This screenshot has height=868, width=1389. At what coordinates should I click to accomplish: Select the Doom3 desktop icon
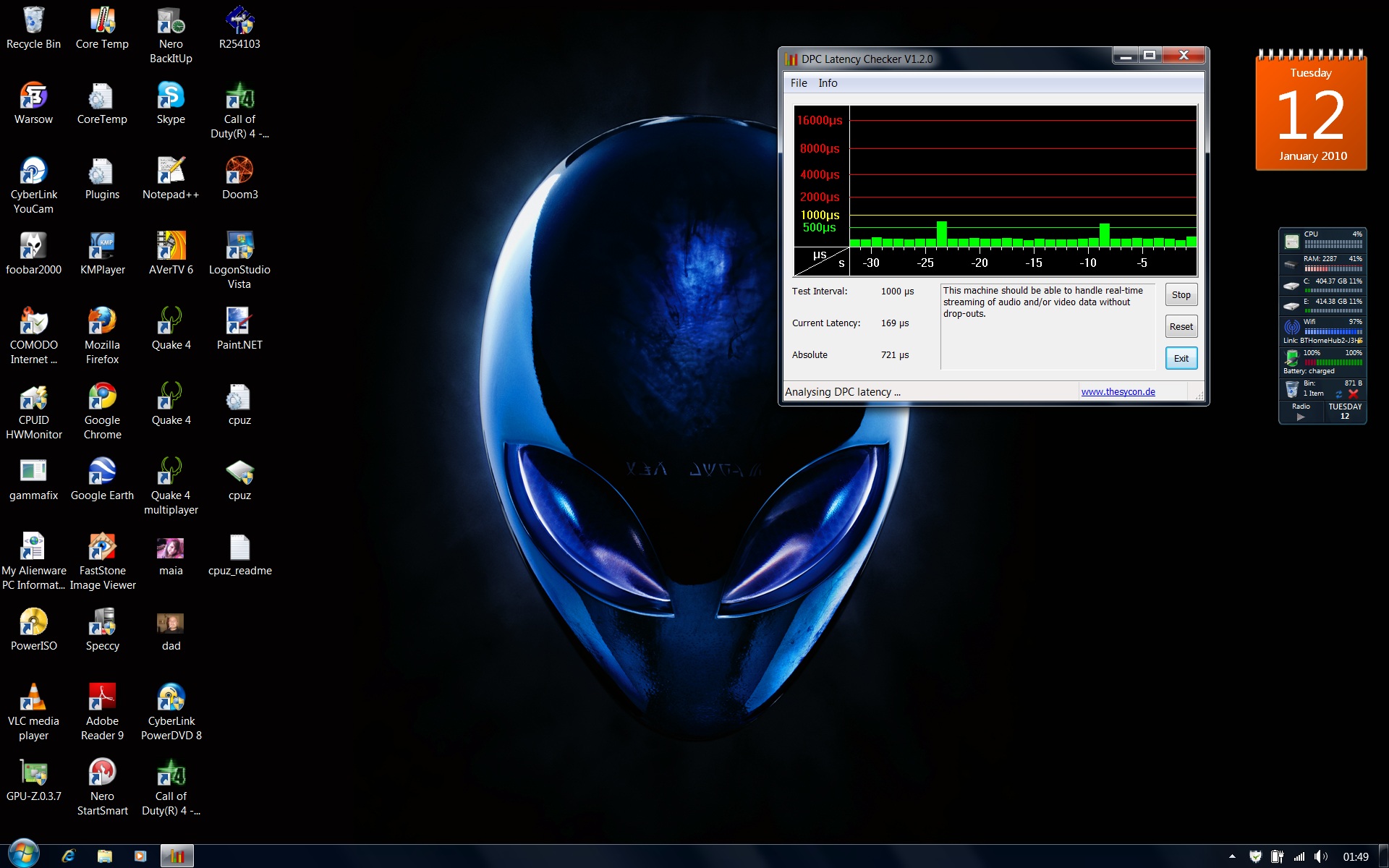pos(239,179)
